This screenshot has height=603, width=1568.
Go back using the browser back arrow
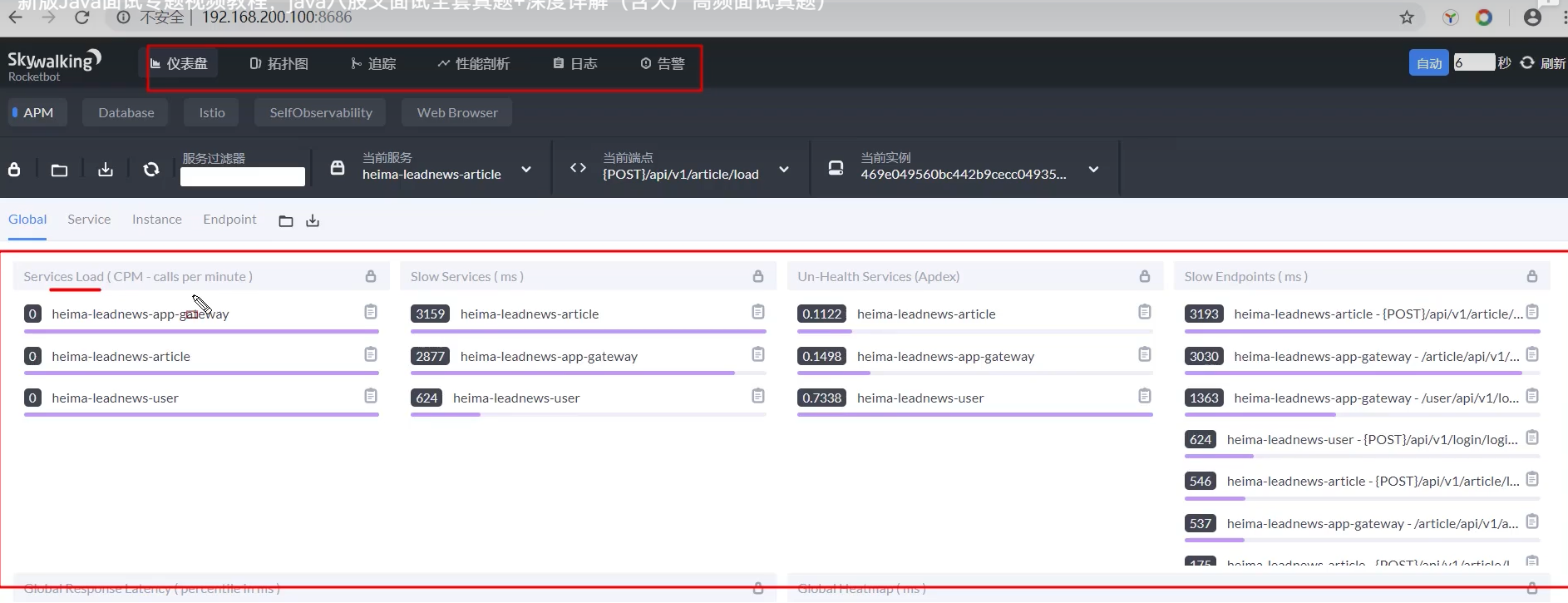click(x=16, y=17)
